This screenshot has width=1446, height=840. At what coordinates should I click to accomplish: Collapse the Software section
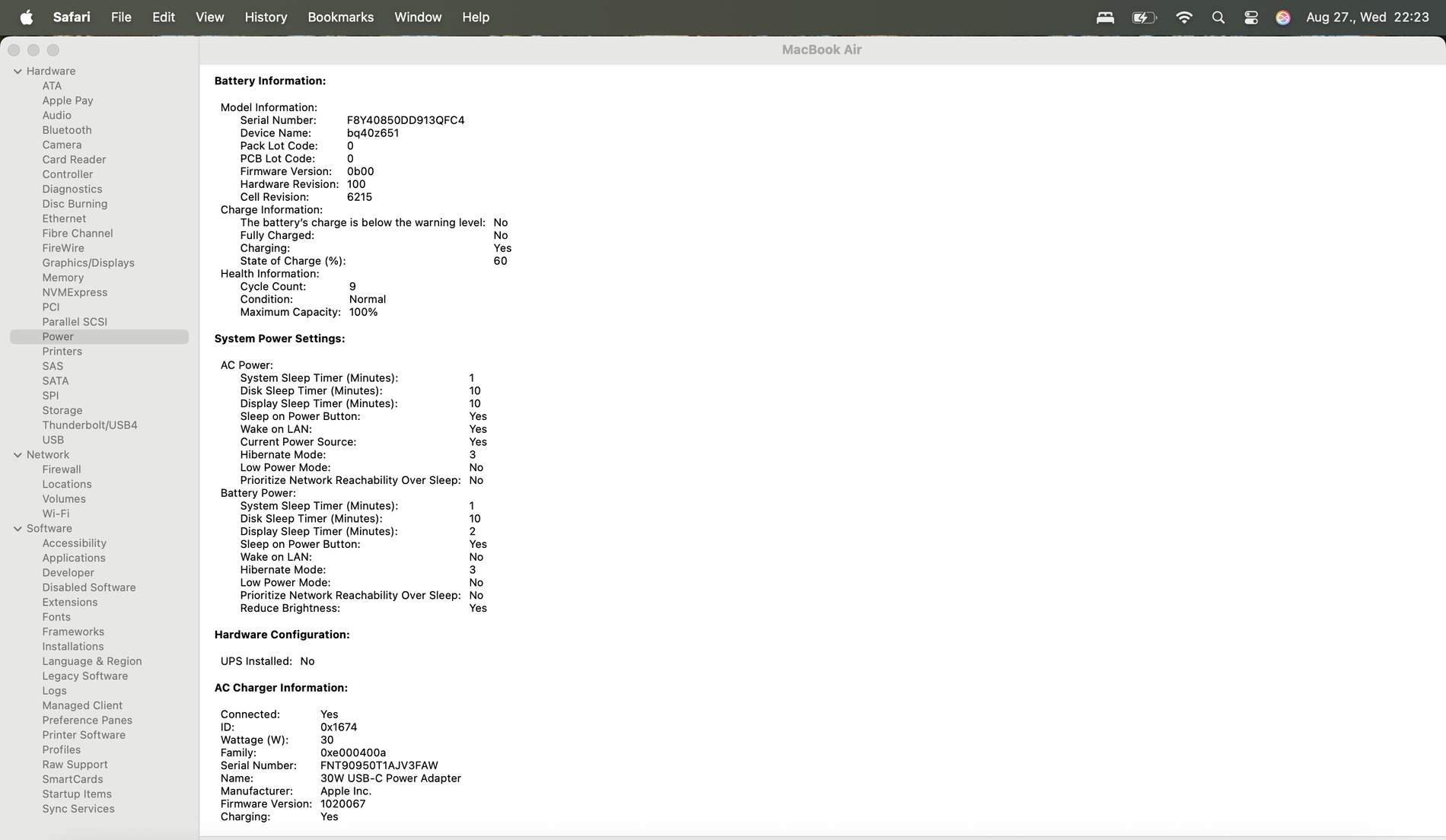pos(18,528)
